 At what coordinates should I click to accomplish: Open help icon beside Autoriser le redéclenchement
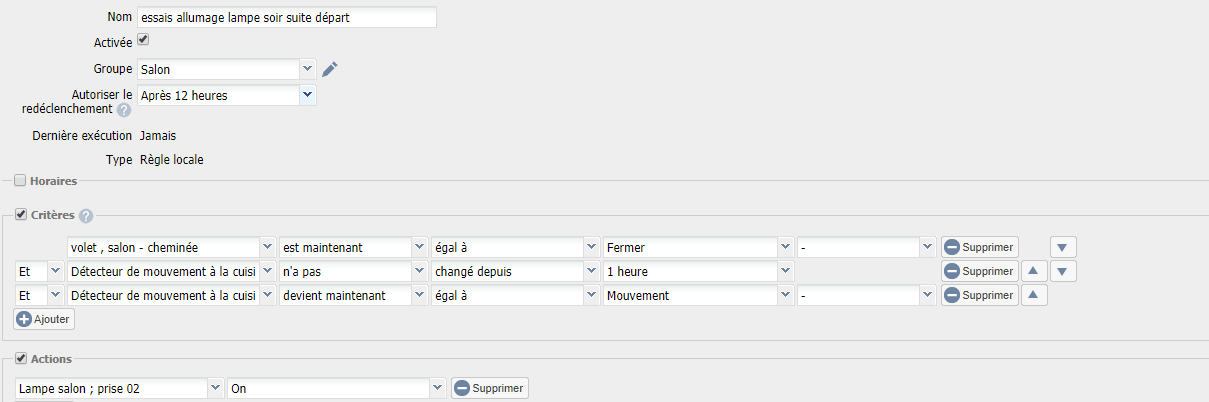[x=124, y=110]
